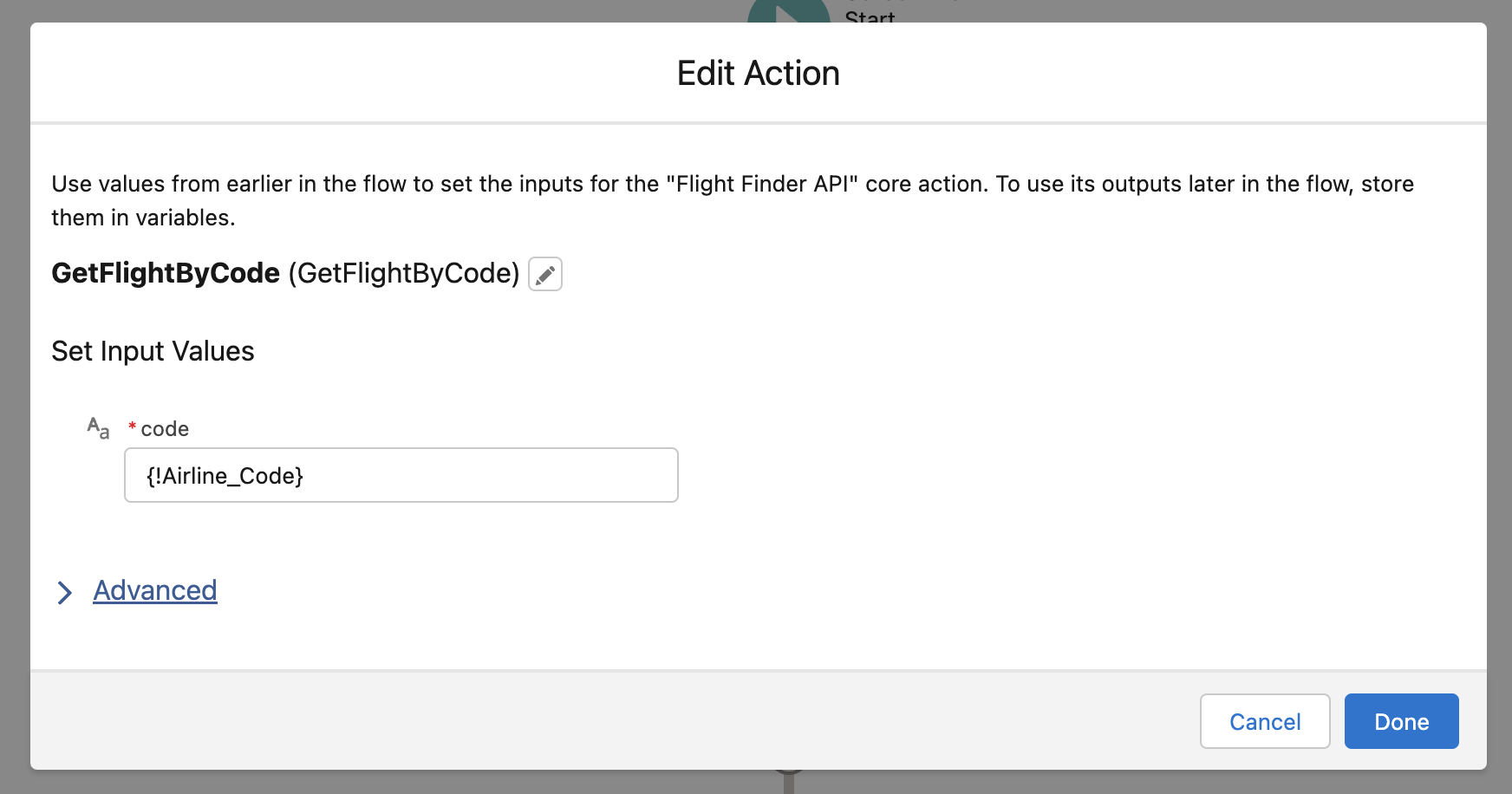Click the pencil edit icon beside GetFlightByCode

[x=545, y=274]
